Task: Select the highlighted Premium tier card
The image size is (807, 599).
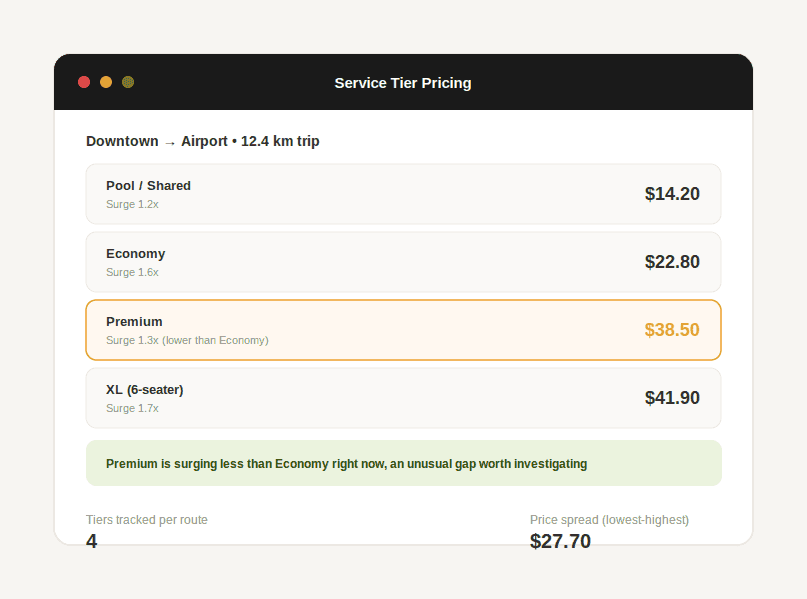Action: (404, 330)
